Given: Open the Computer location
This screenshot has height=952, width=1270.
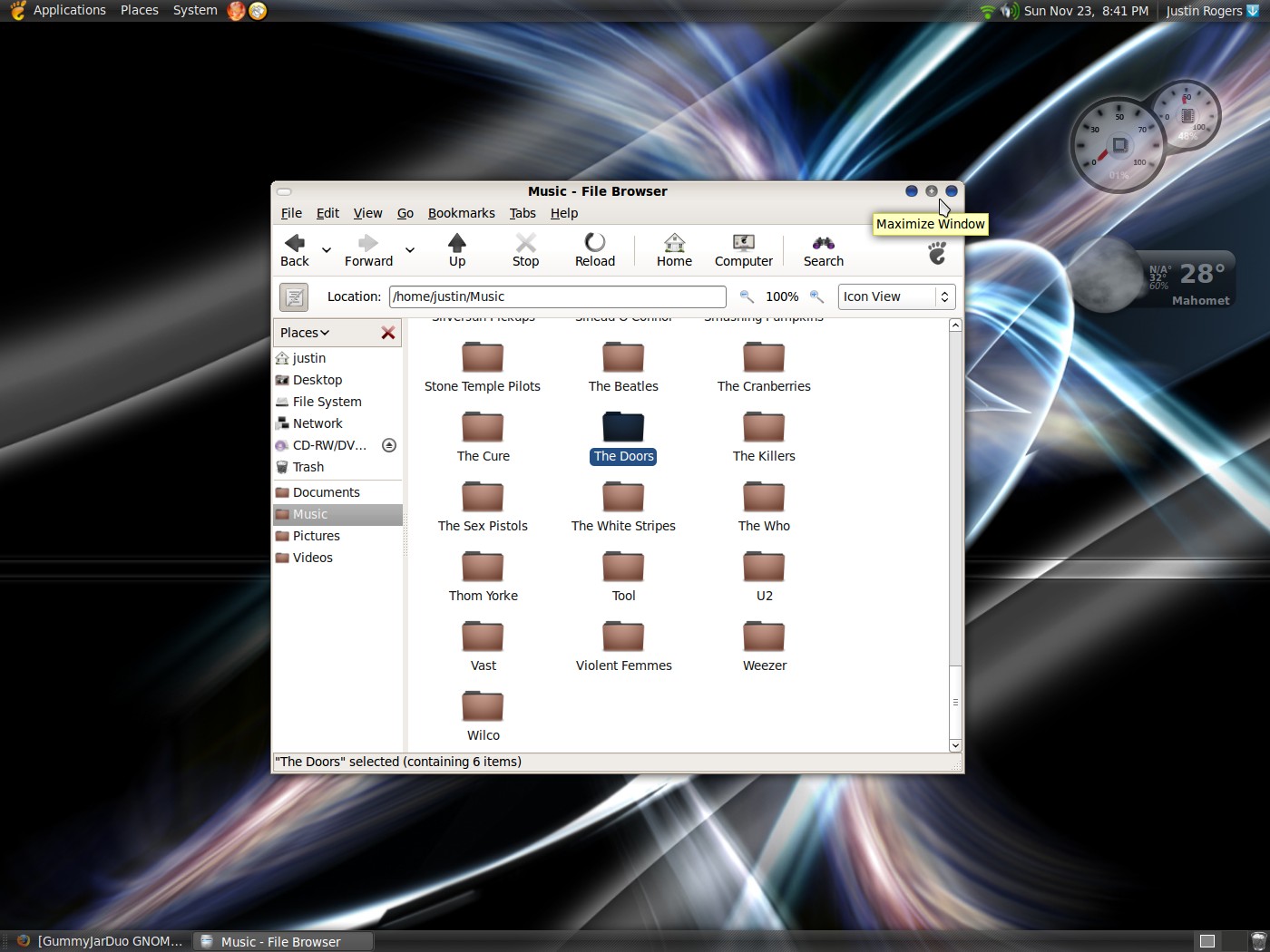Looking at the screenshot, I should (x=744, y=250).
